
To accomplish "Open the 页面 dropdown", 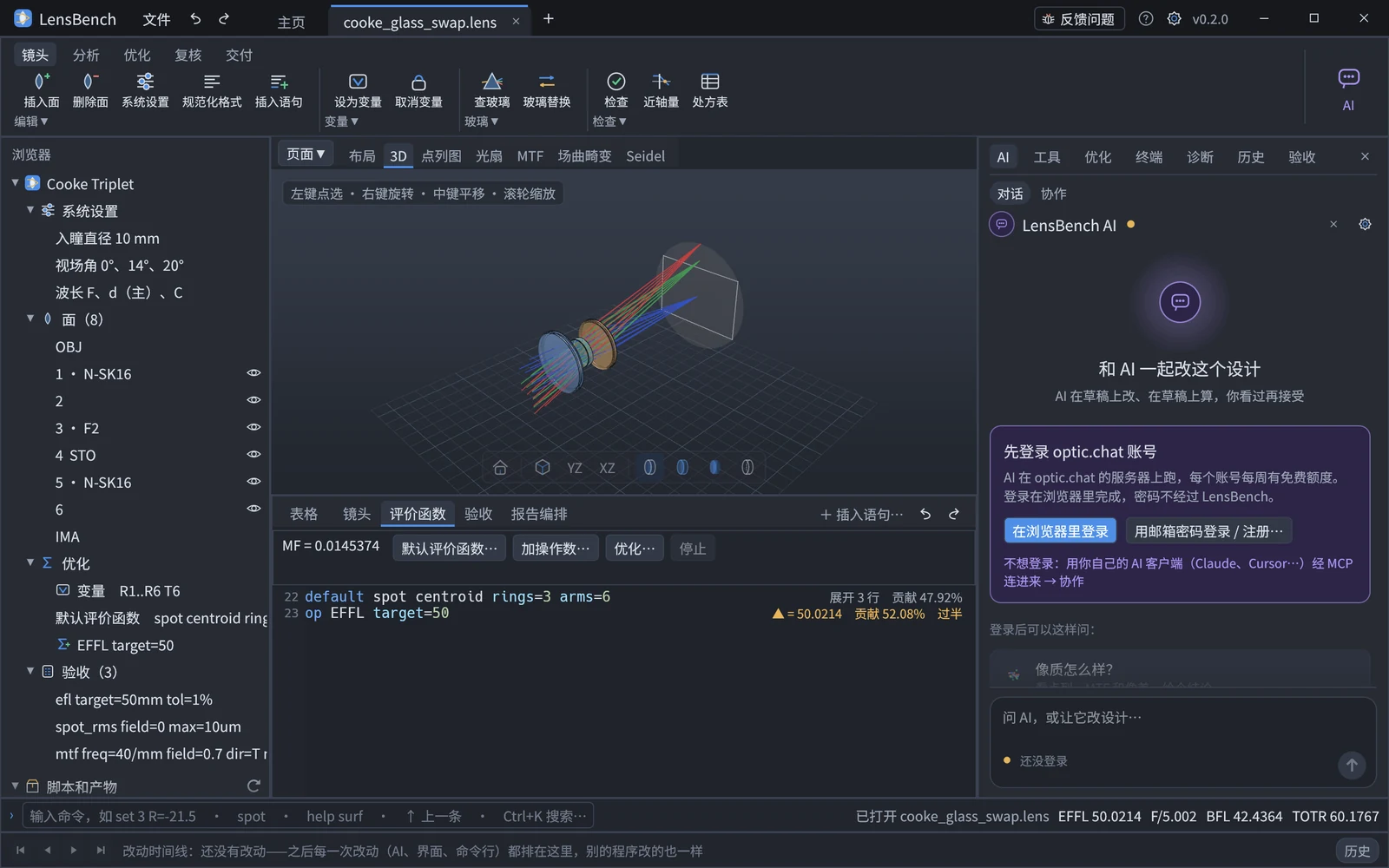I will [x=306, y=155].
